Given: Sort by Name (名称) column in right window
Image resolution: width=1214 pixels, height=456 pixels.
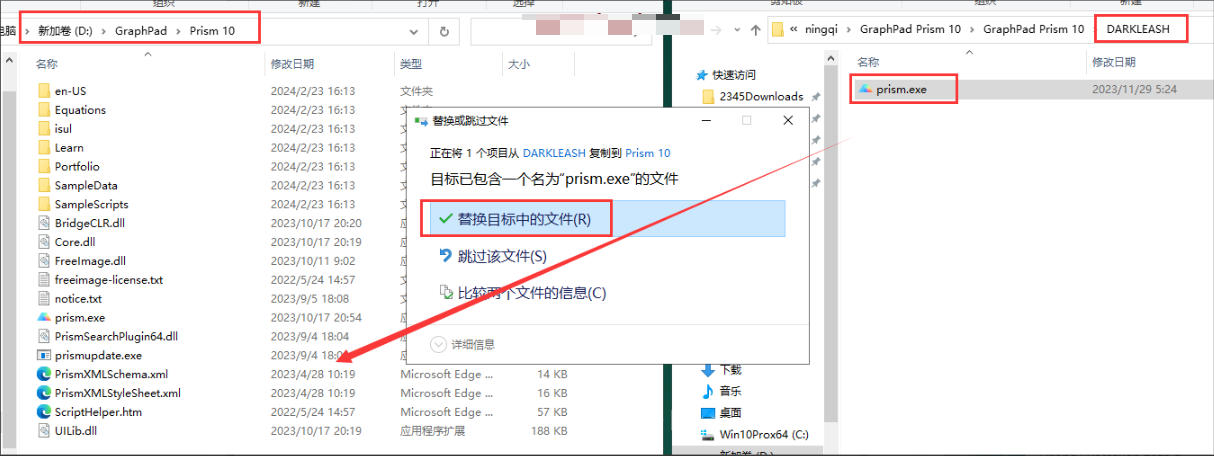Looking at the screenshot, I should (868, 62).
